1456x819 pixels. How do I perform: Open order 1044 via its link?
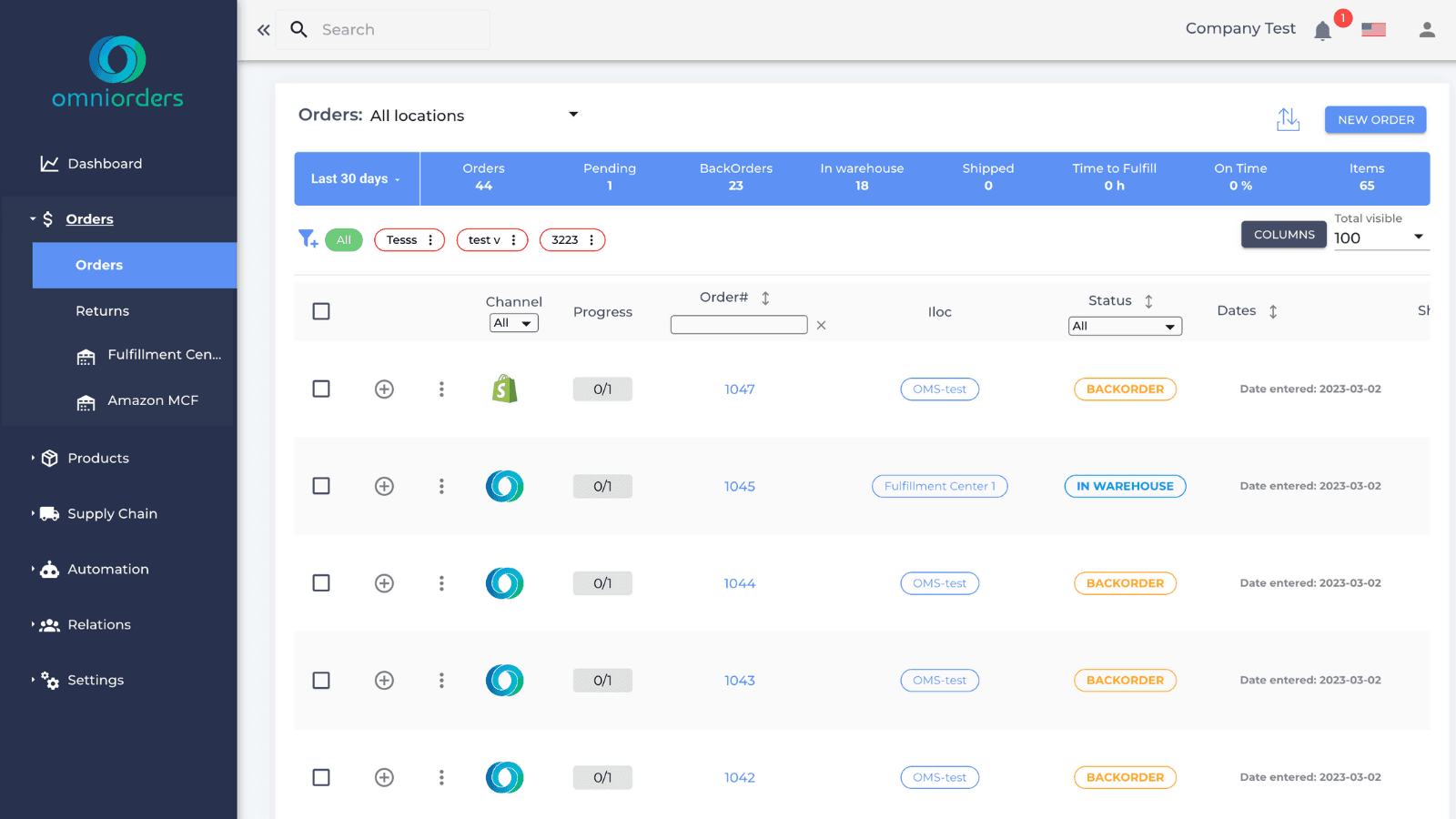coord(739,583)
